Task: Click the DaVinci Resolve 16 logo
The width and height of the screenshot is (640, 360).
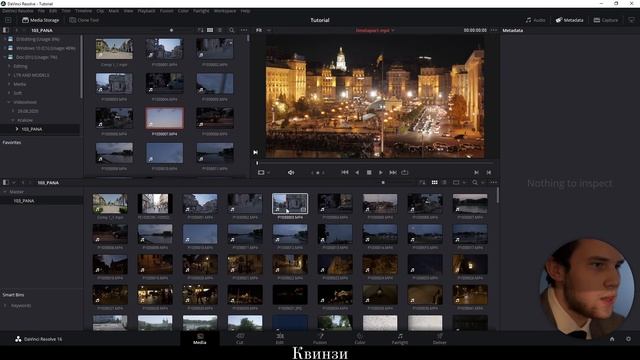Action: point(39,339)
